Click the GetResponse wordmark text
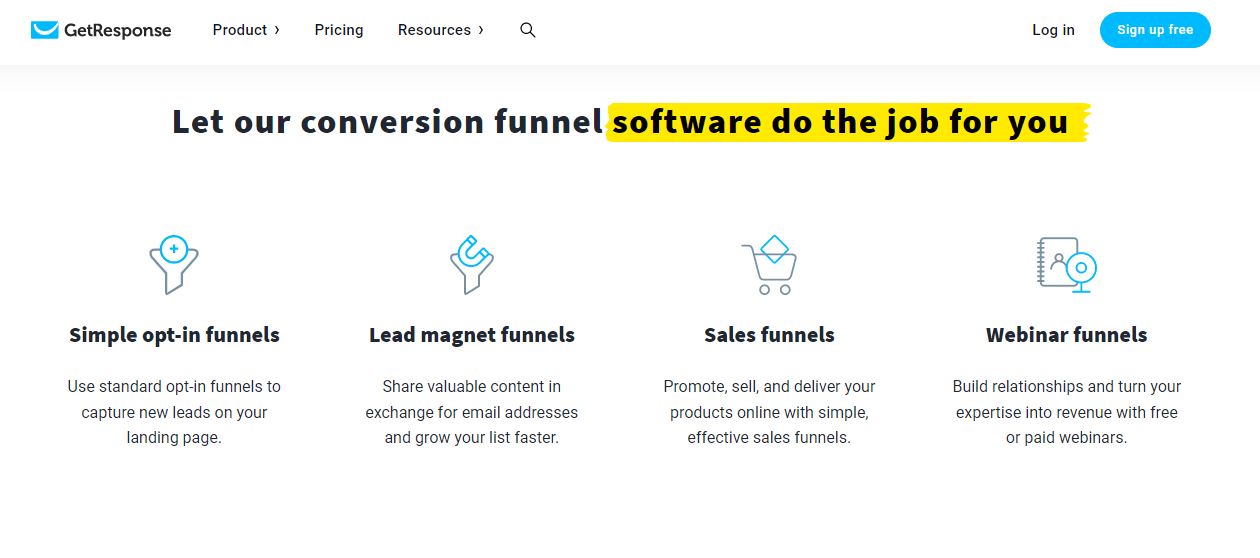The width and height of the screenshot is (1260, 558). (118, 31)
